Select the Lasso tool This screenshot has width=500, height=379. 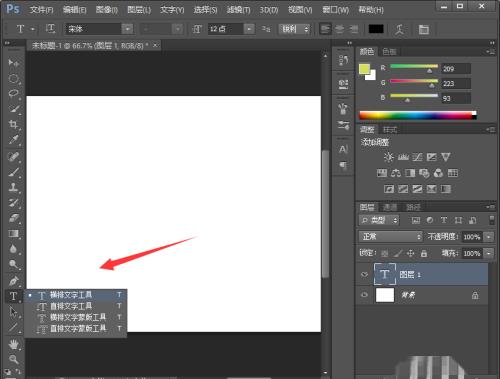coord(13,94)
